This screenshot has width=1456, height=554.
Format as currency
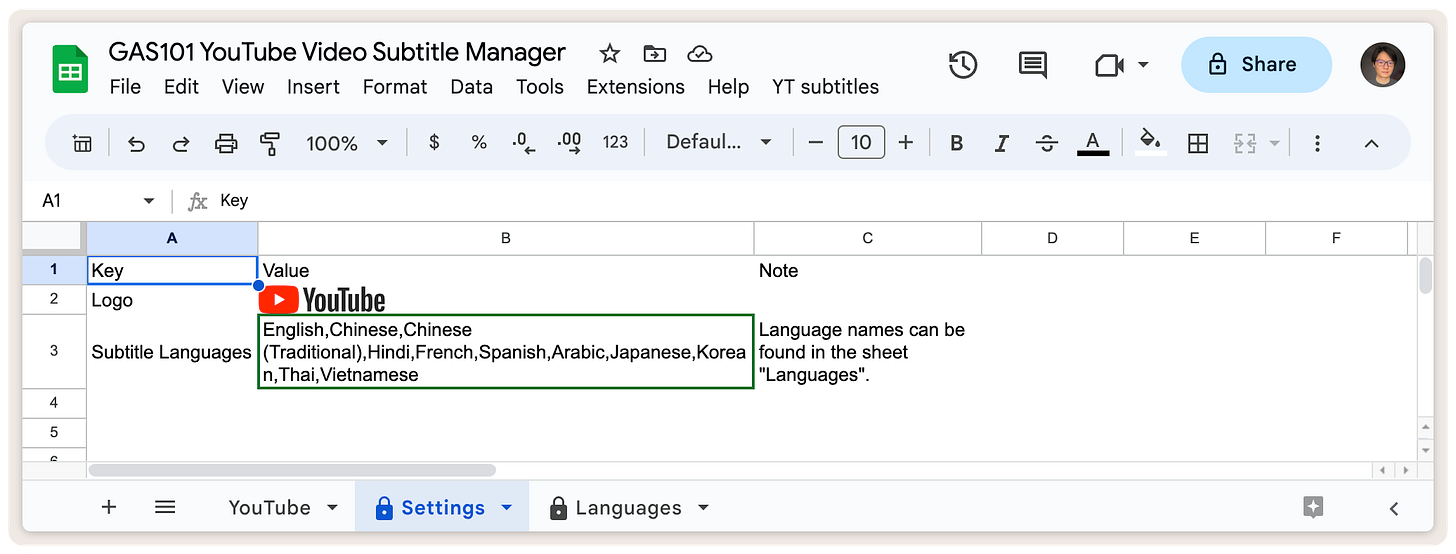coord(433,142)
